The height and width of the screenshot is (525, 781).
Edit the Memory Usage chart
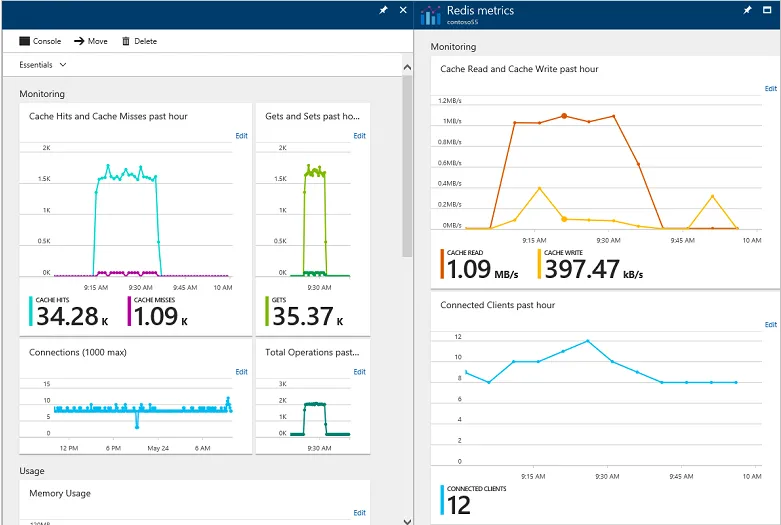pyautogui.click(x=360, y=513)
